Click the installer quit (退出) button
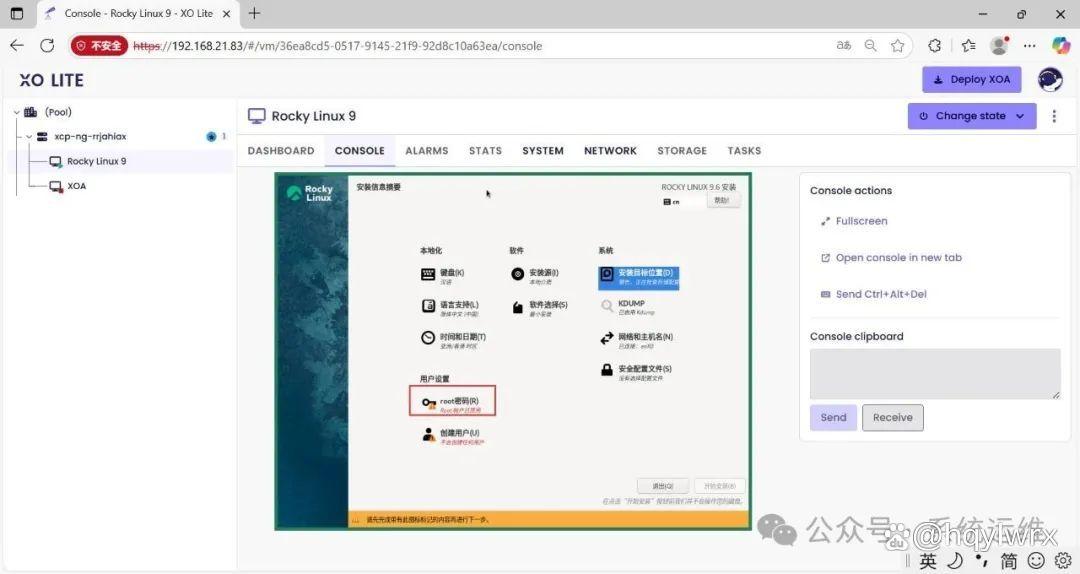 pyautogui.click(x=662, y=486)
